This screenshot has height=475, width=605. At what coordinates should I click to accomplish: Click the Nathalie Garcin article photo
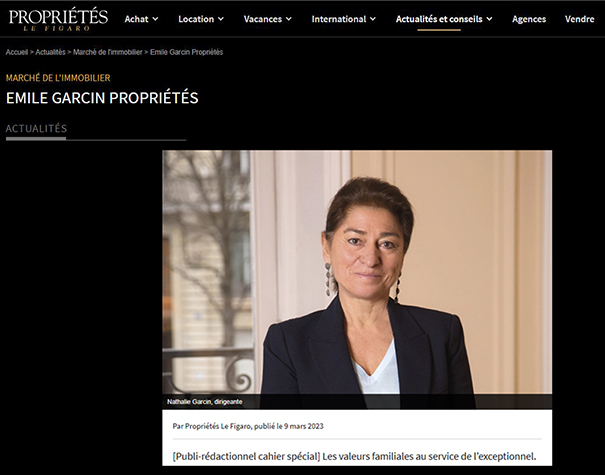click(357, 279)
